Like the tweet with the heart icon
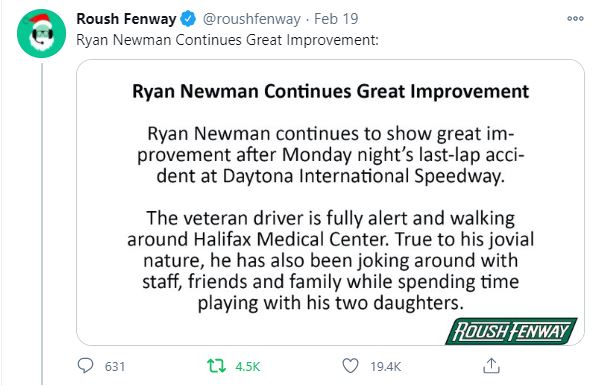The image size is (599, 386). coord(350,366)
